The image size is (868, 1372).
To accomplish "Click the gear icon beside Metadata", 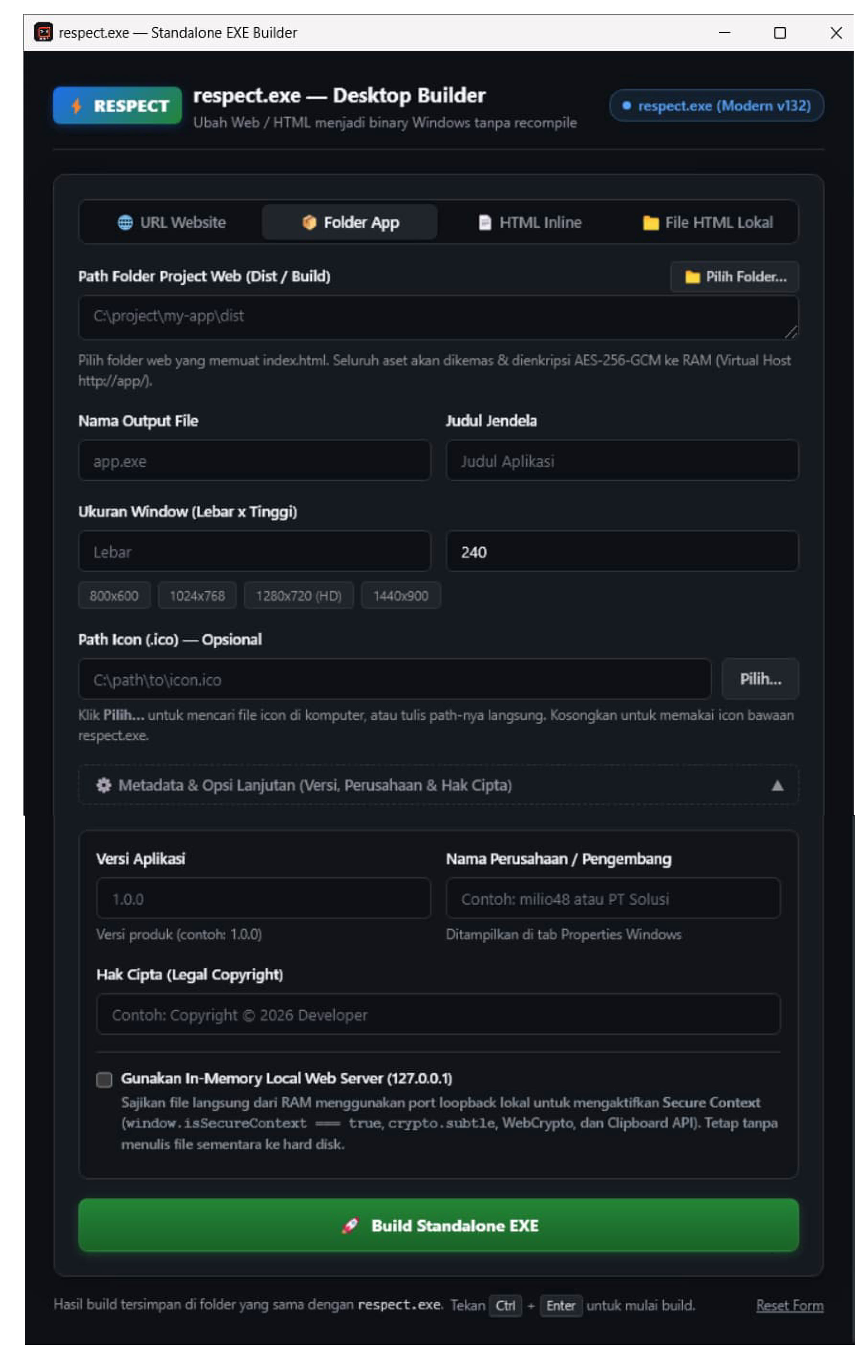I will (x=104, y=785).
